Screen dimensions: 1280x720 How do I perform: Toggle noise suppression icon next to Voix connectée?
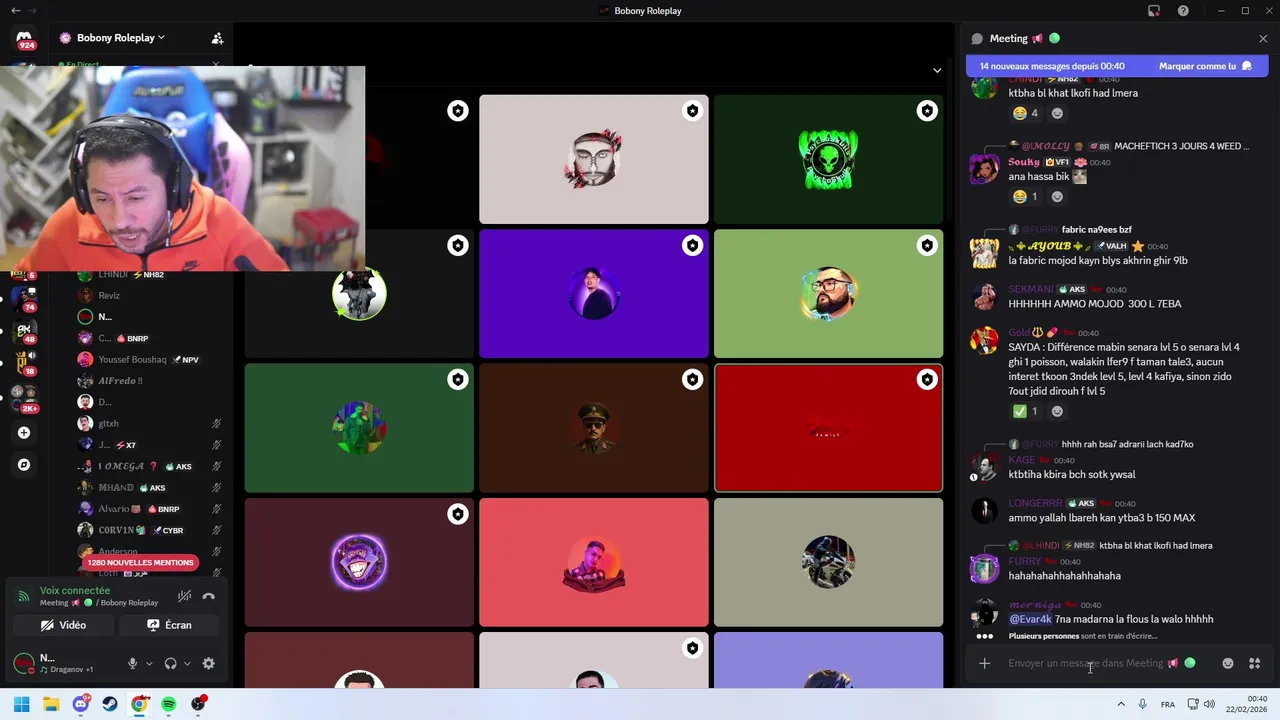pos(185,596)
